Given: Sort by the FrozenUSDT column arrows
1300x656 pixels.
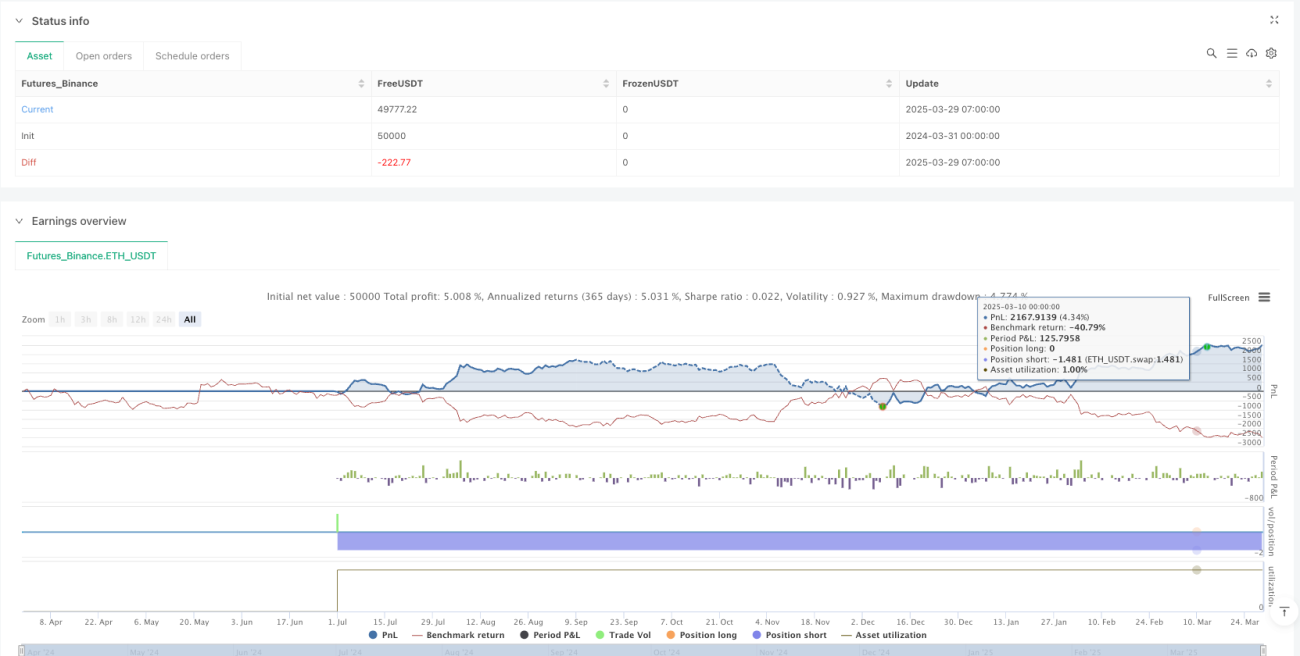Looking at the screenshot, I should click(888, 84).
